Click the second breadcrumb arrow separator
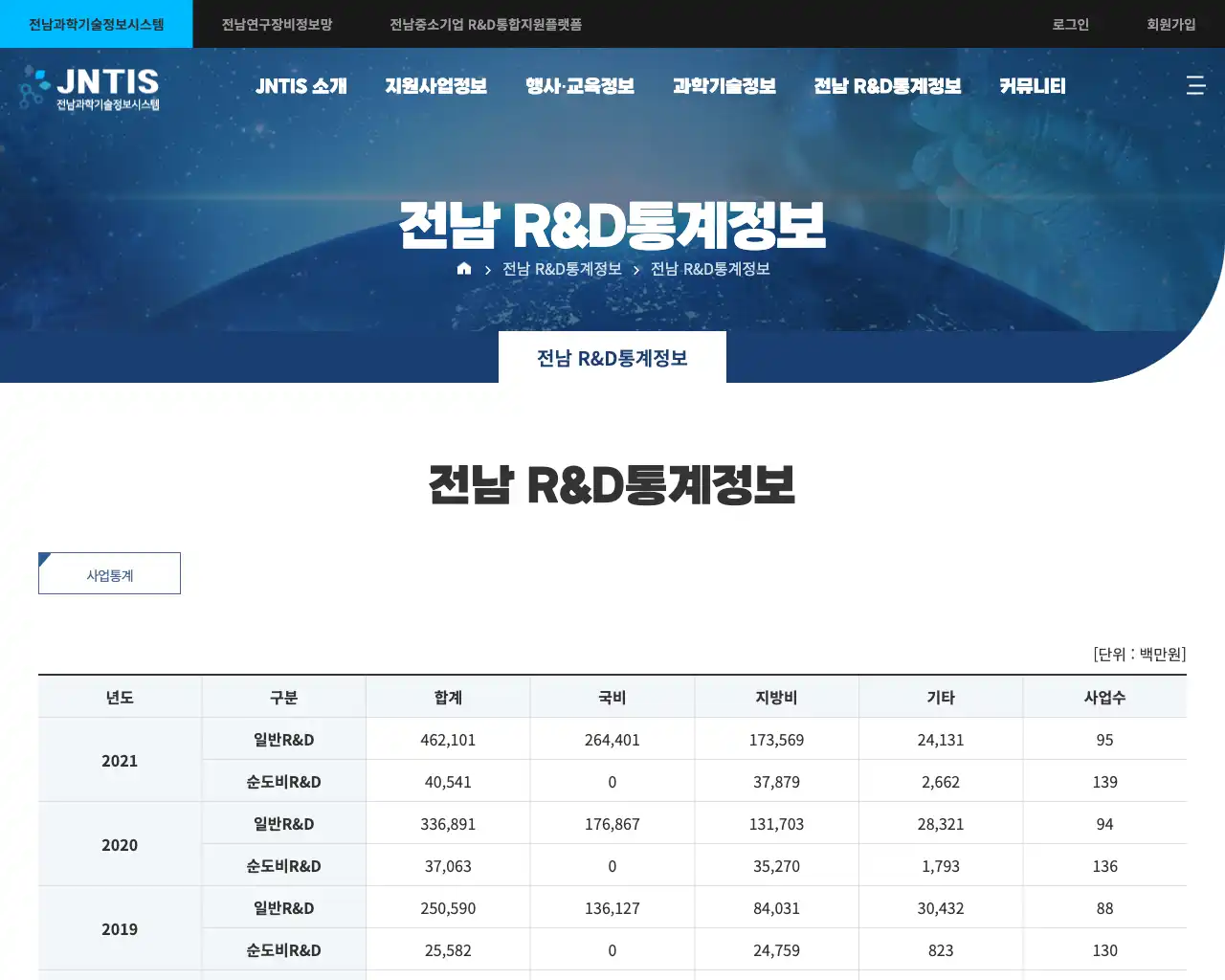This screenshot has height=980, width=1225. (x=635, y=269)
